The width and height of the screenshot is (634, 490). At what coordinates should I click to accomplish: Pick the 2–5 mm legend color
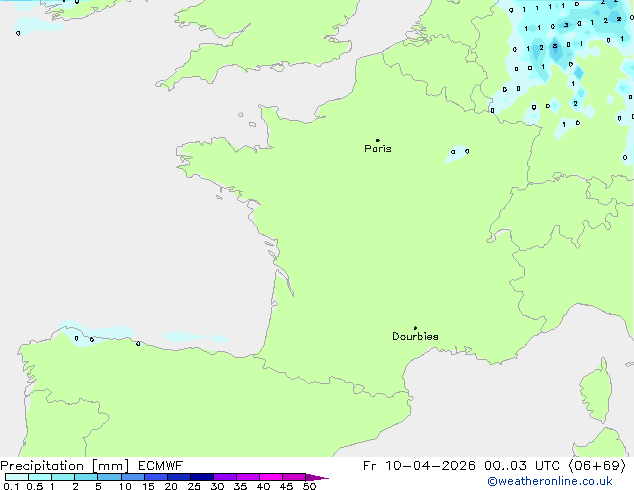[86, 477]
